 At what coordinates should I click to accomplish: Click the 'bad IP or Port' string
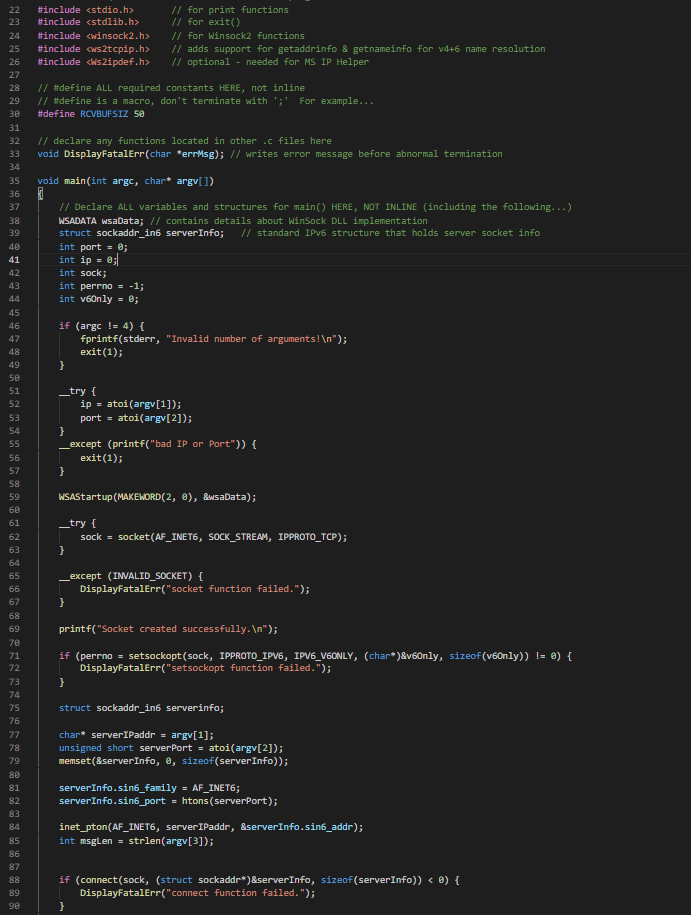(x=192, y=444)
